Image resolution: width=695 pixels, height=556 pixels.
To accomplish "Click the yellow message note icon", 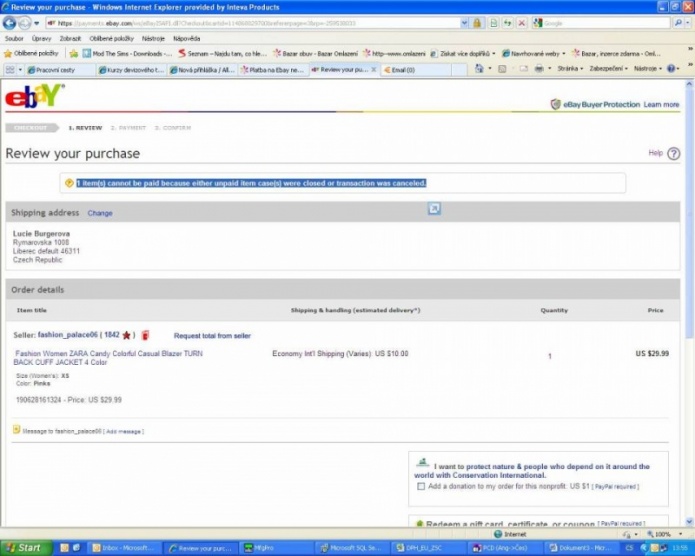I will click(x=16, y=430).
